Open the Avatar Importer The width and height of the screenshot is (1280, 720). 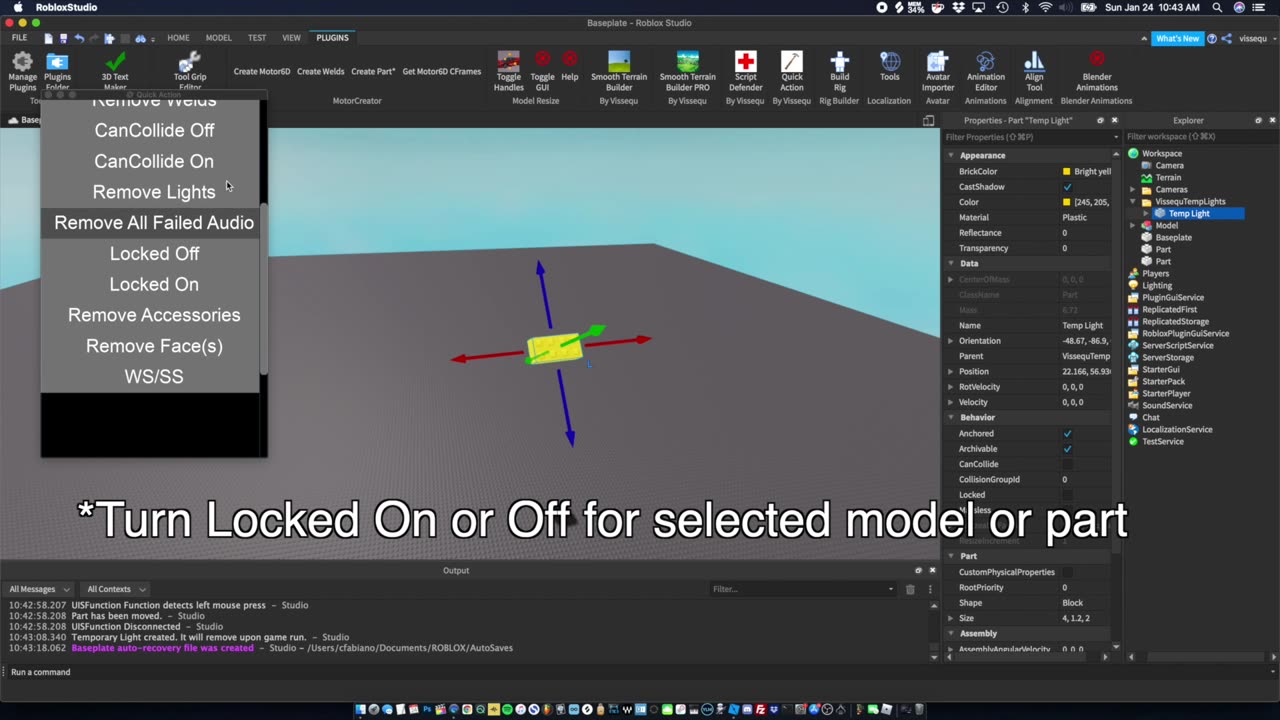pyautogui.click(x=938, y=71)
